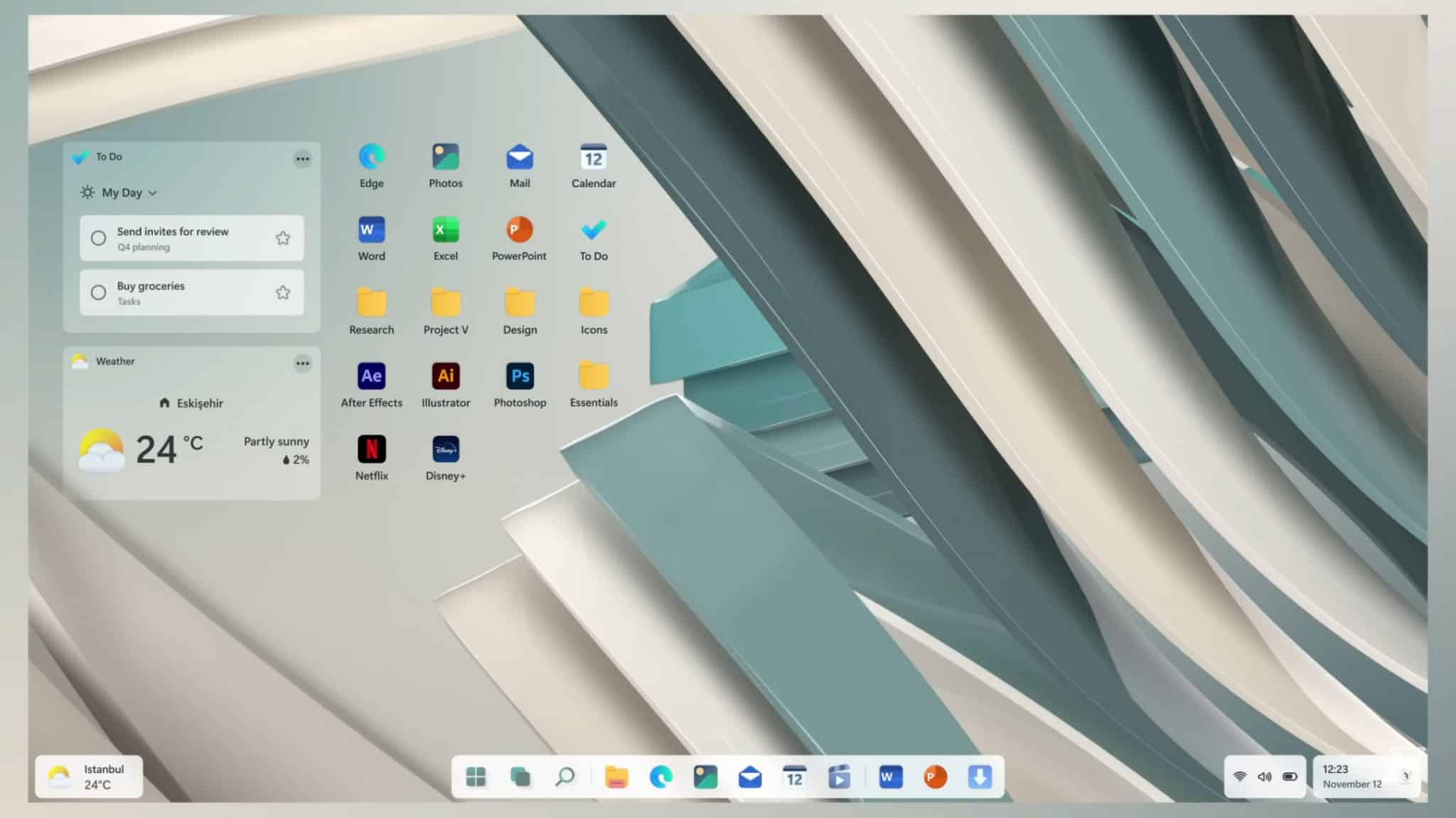Viewport: 1456px width, 818px height.
Task: Click the Wi-Fi icon in the system tray
Action: 1241,776
